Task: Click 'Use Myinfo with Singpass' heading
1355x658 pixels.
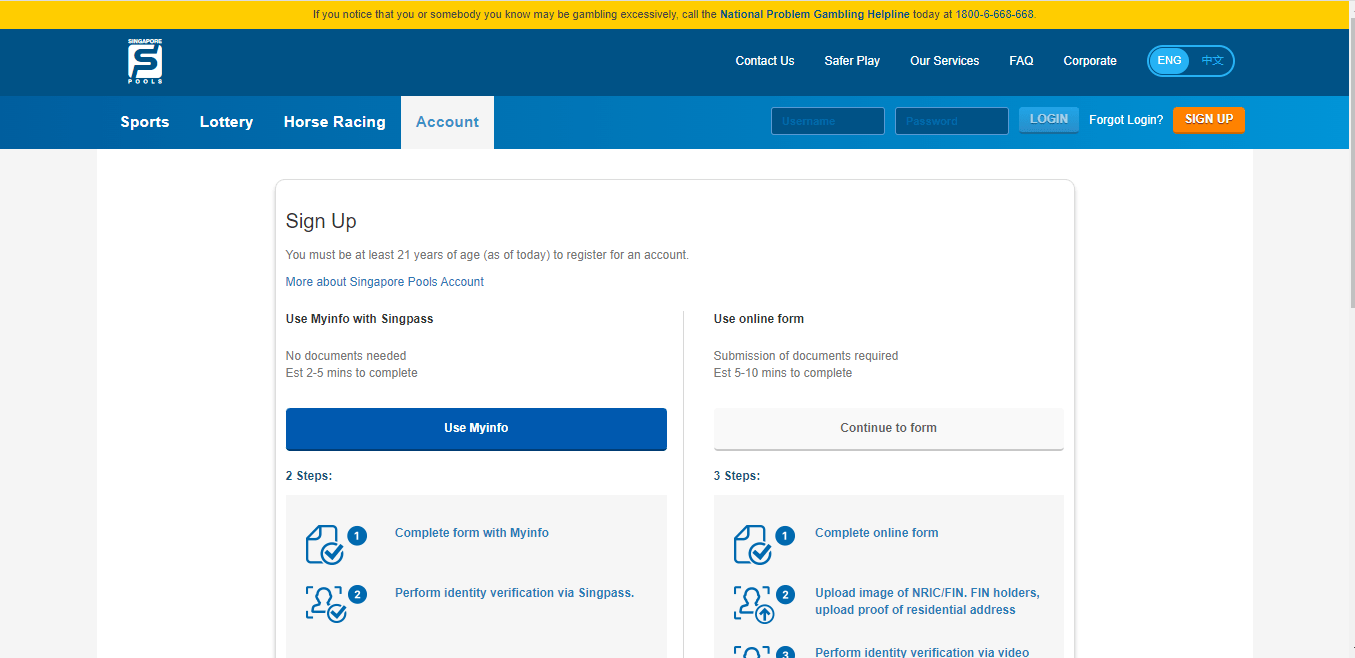Action: (359, 319)
